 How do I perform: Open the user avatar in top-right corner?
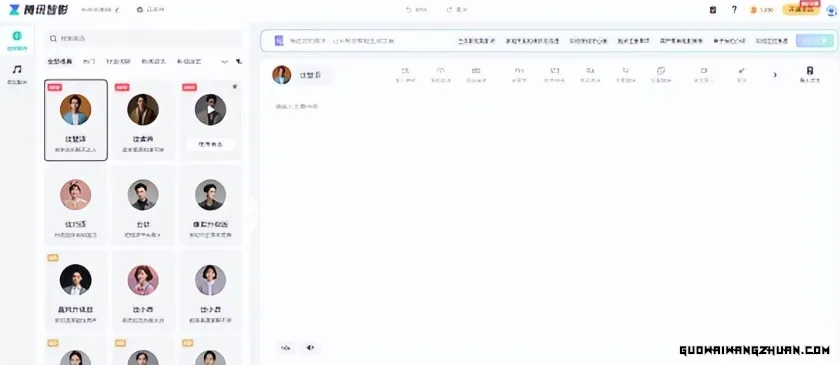click(x=831, y=10)
